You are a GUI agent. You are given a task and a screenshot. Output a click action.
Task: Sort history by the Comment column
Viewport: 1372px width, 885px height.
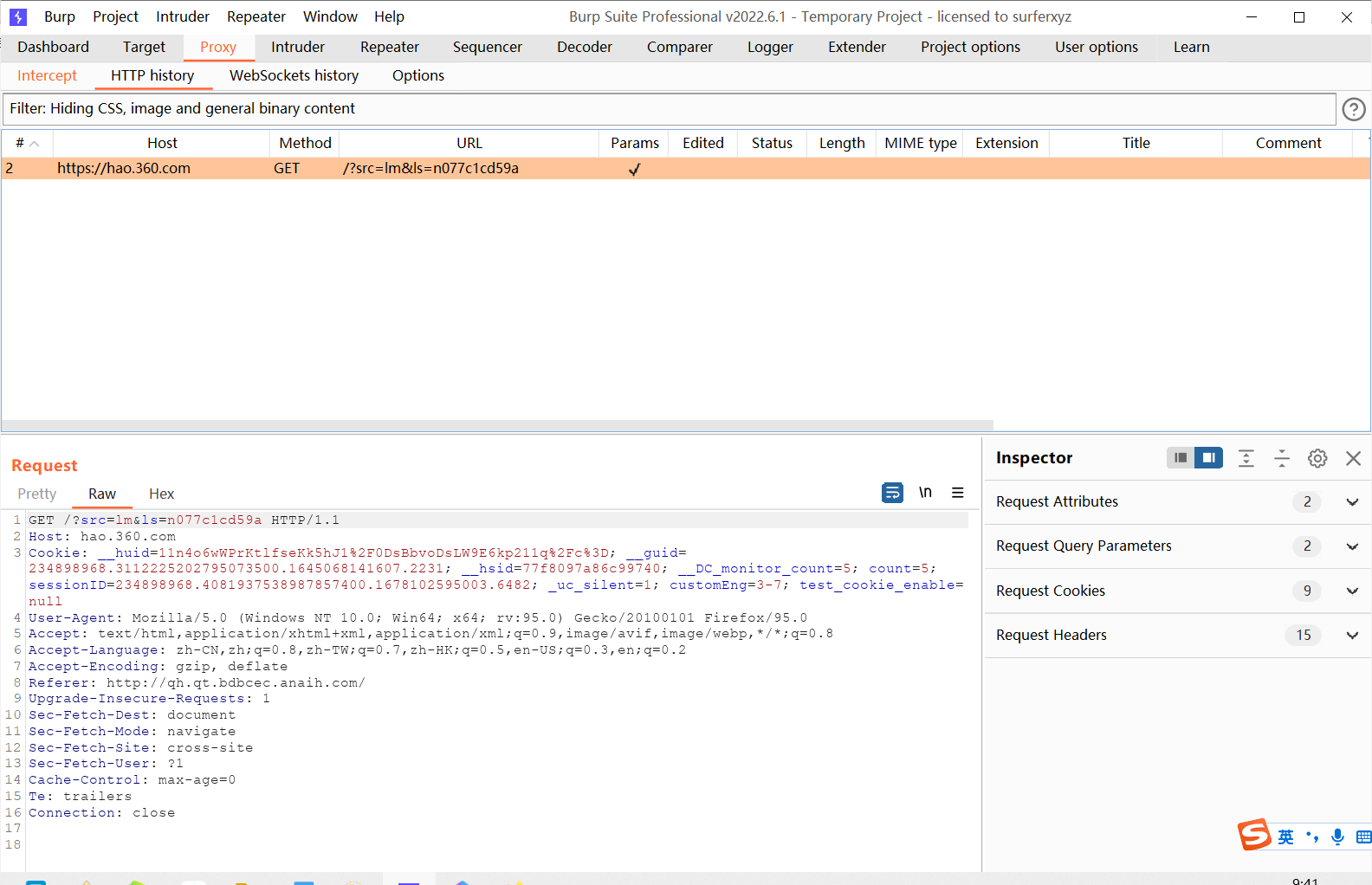[1288, 144]
